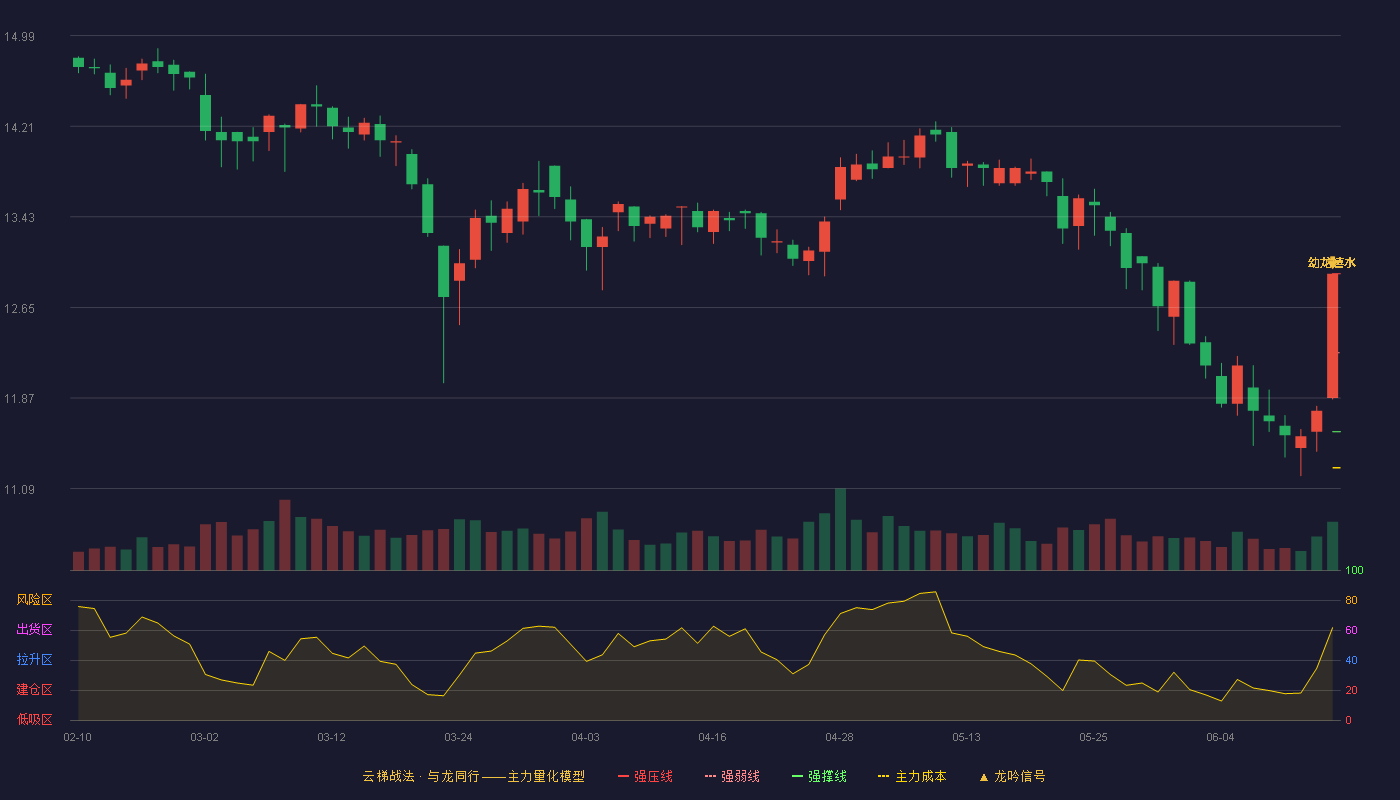Click the 低吸区 zone label

coord(34,719)
